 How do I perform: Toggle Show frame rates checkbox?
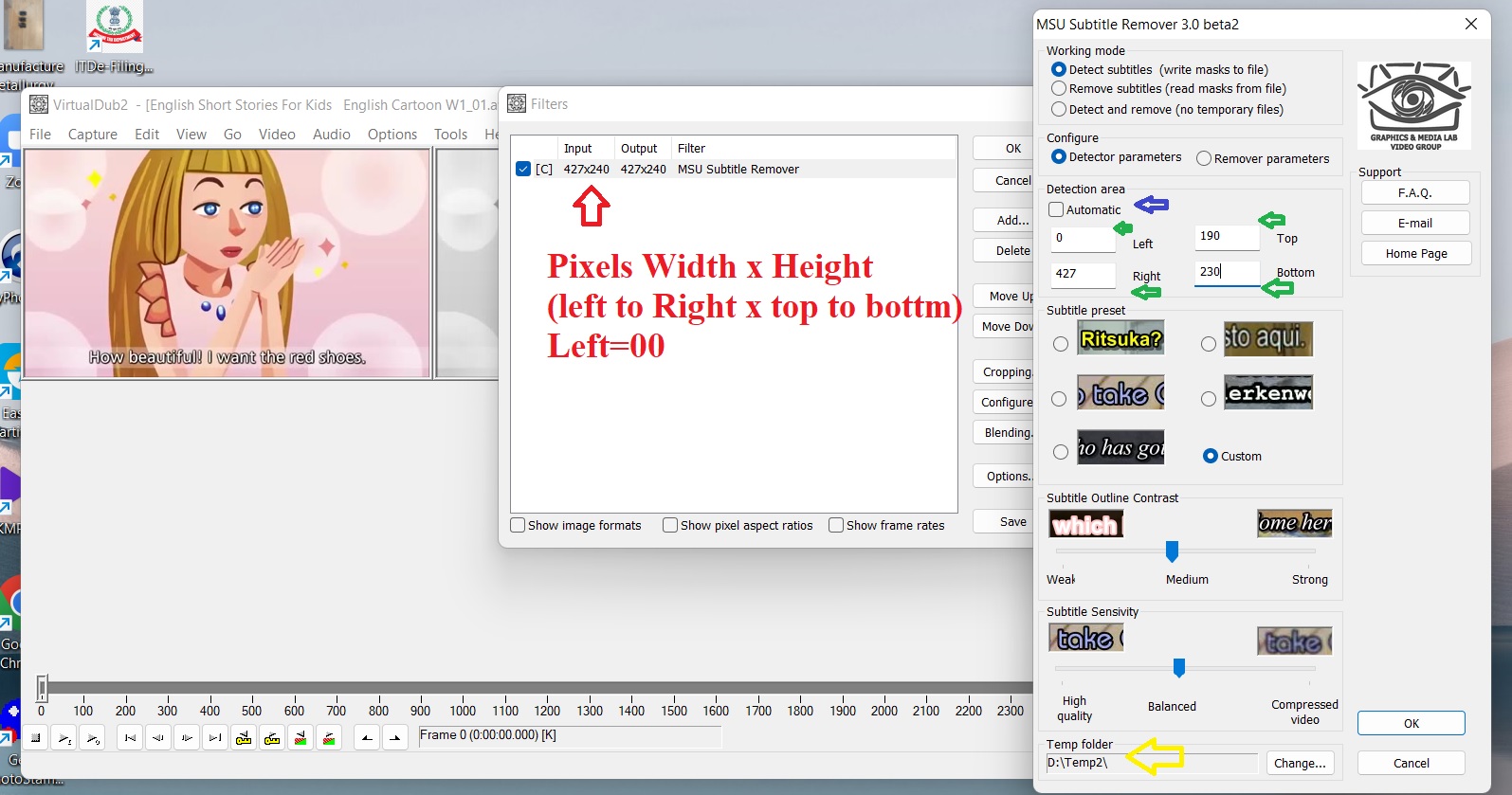point(836,525)
